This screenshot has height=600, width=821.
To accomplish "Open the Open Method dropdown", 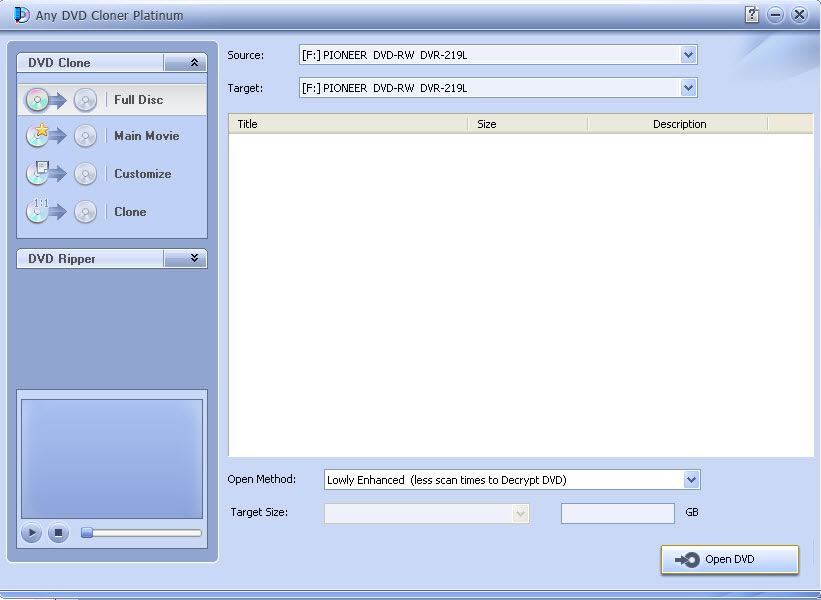I will [x=691, y=480].
